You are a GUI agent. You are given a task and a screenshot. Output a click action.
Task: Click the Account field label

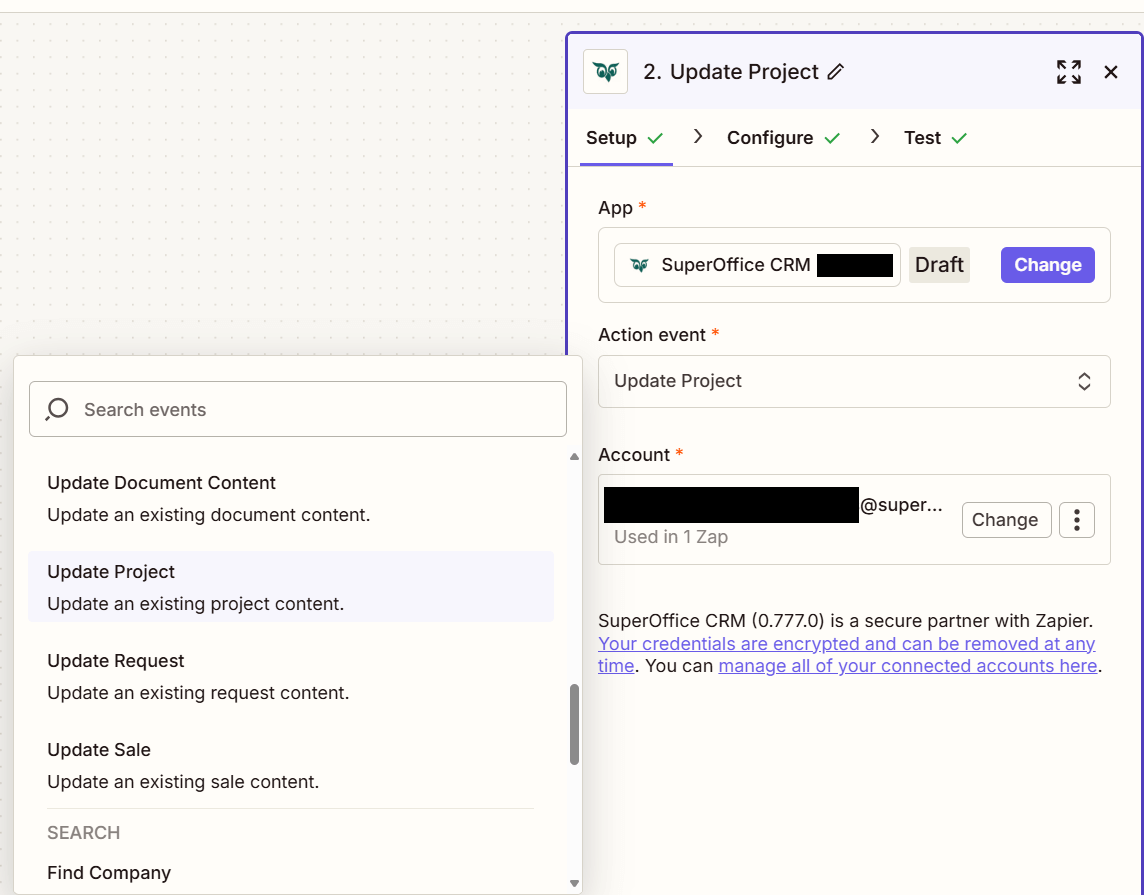coord(634,454)
